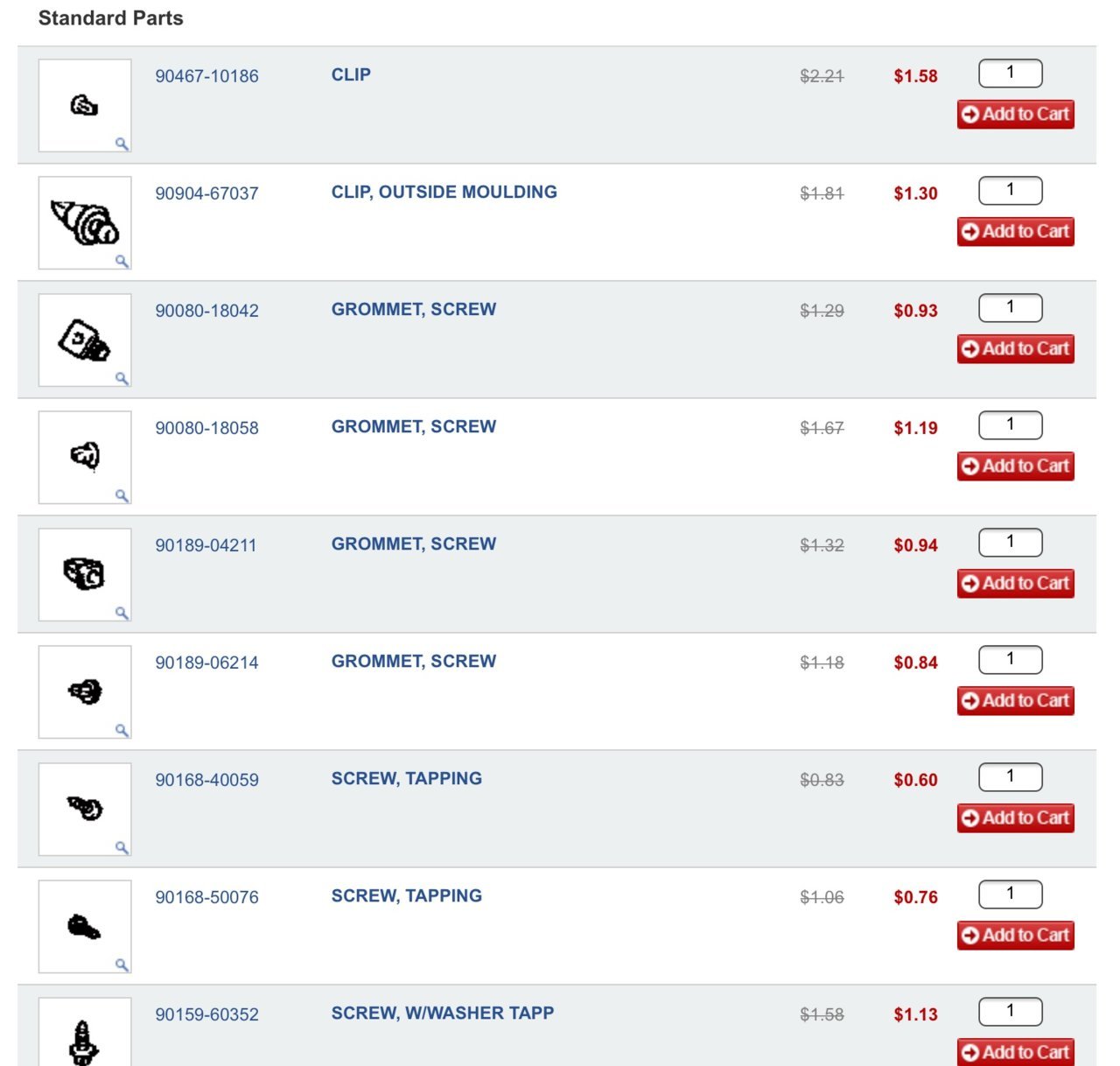Zoom the outside moulding clip image via magnifier

[122, 261]
